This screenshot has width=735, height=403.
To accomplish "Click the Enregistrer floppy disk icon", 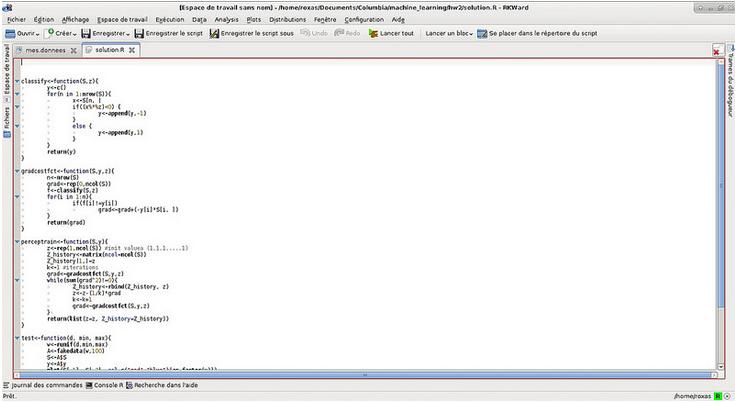I will 86,33.
